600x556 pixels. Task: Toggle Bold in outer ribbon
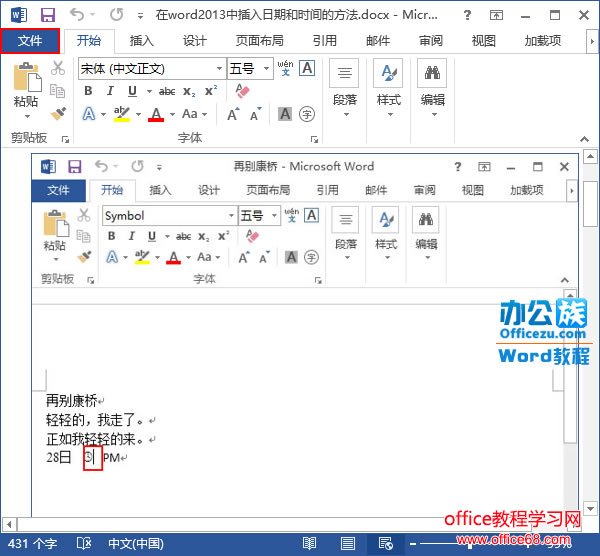pyautogui.click(x=88, y=91)
